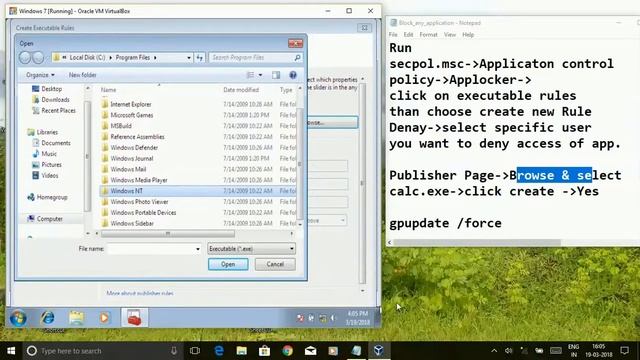640x360 pixels.
Task: Click Program Files in address breadcrumb
Action: pyautogui.click(x=133, y=58)
